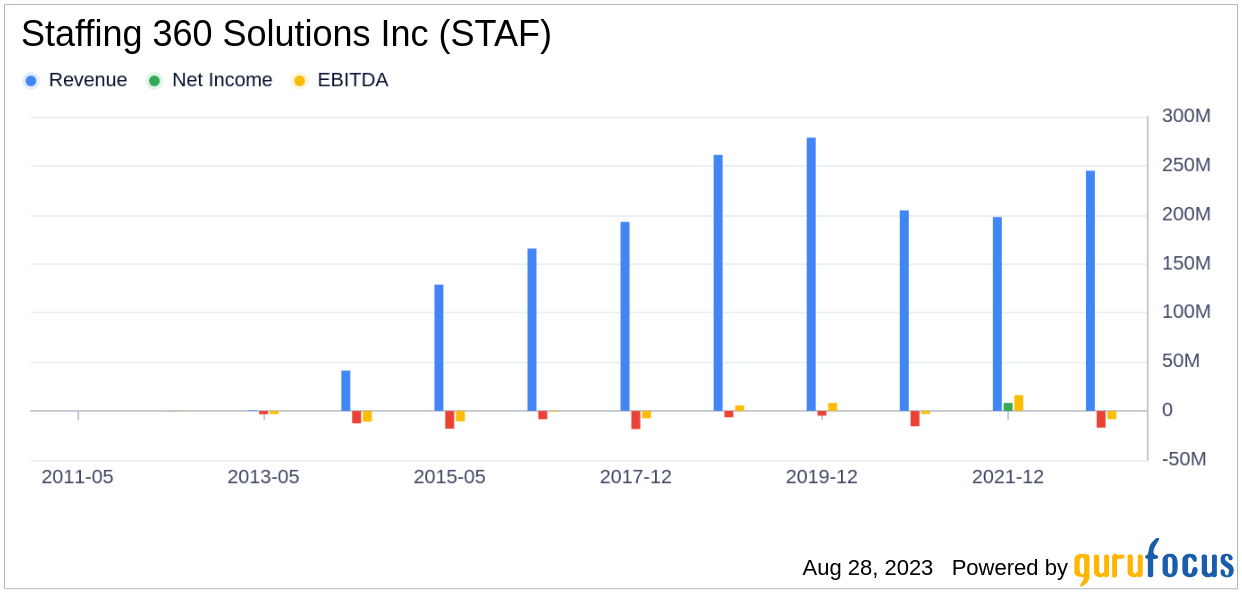
Task: Open the gurufocus logo link
Action: click(1154, 563)
